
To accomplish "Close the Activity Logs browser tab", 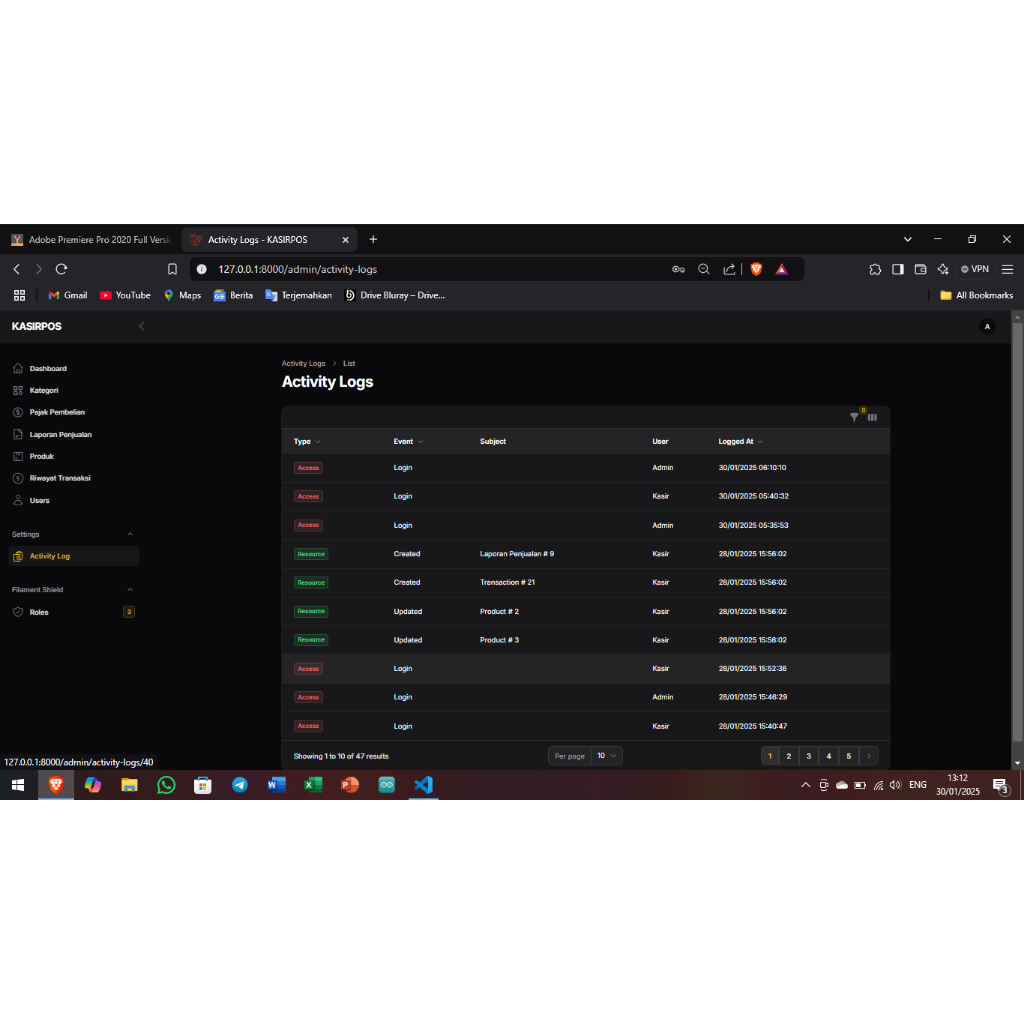I will [x=345, y=240].
